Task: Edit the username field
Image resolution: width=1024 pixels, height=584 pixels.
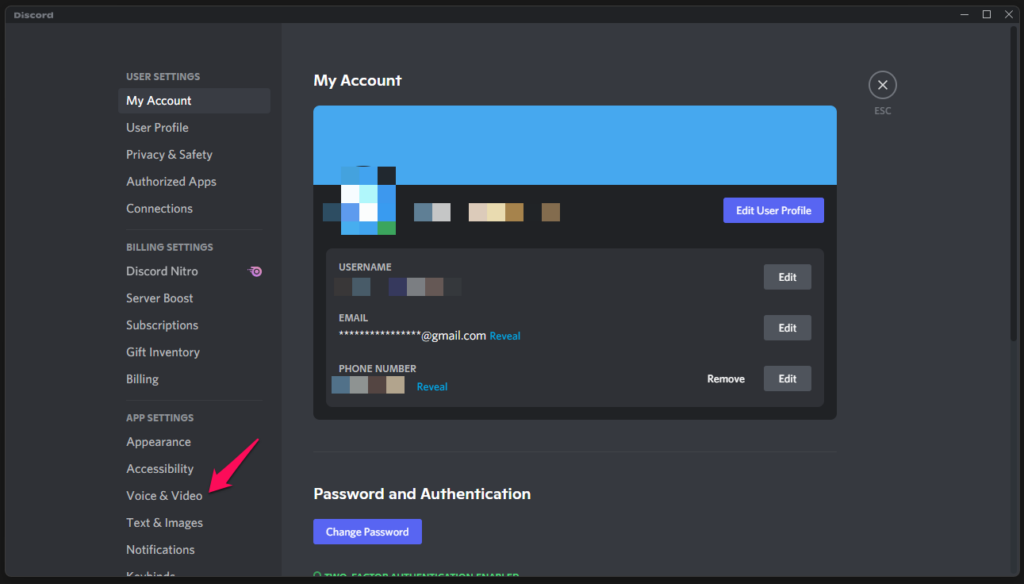Action: pos(787,277)
